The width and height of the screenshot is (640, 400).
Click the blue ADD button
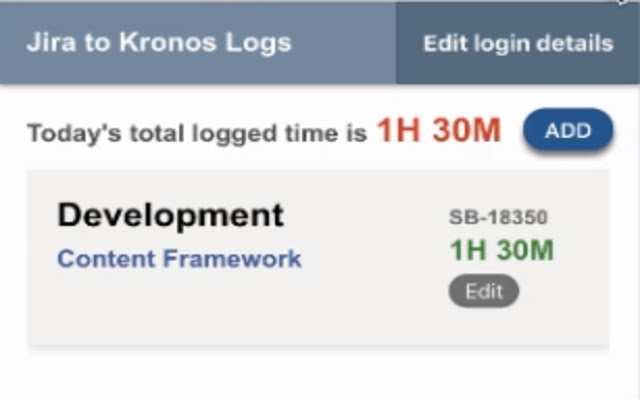[568, 131]
